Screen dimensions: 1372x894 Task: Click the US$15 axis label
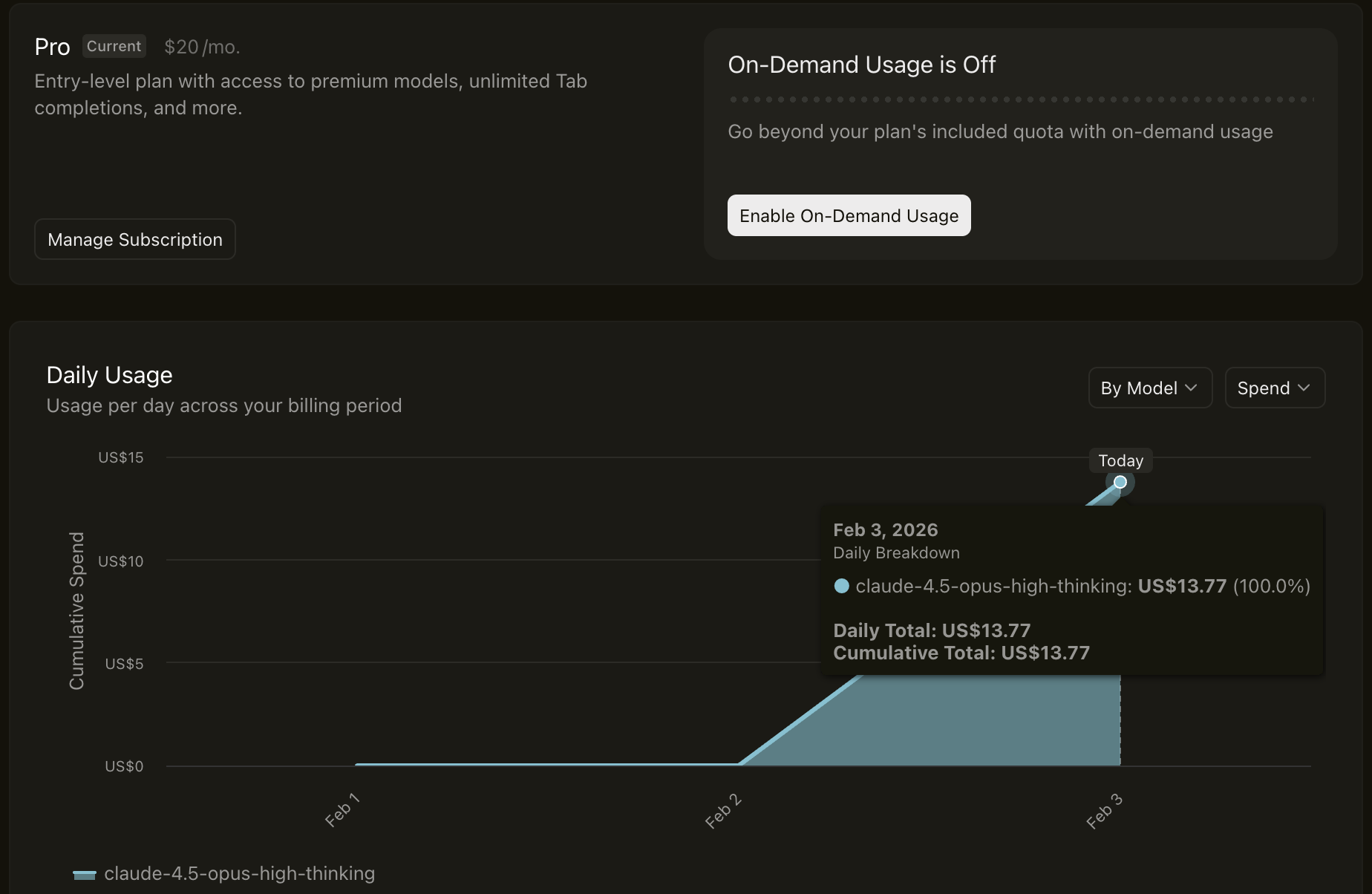(x=121, y=457)
